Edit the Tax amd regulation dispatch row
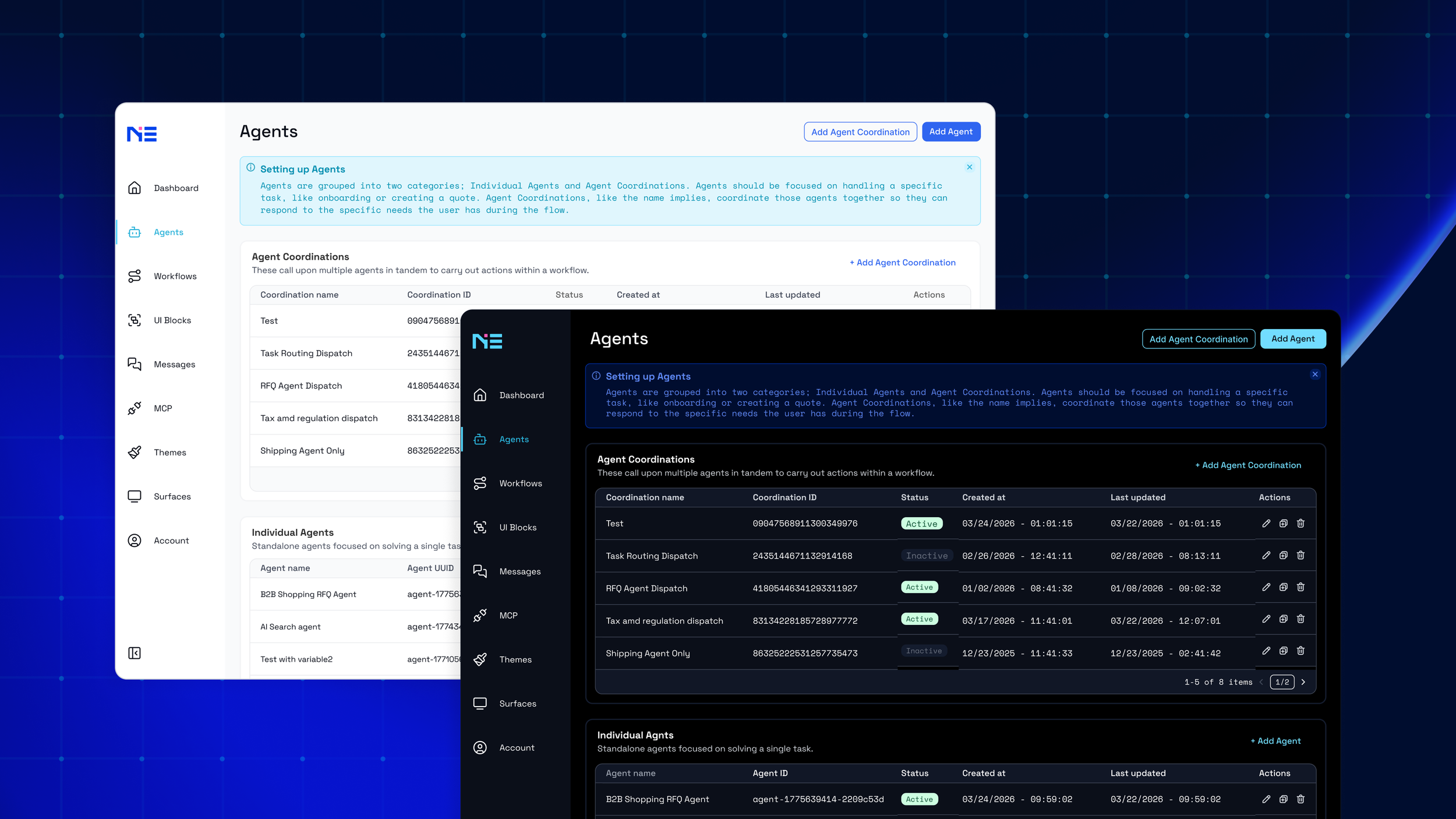Image resolution: width=1456 pixels, height=819 pixels. [1266, 619]
